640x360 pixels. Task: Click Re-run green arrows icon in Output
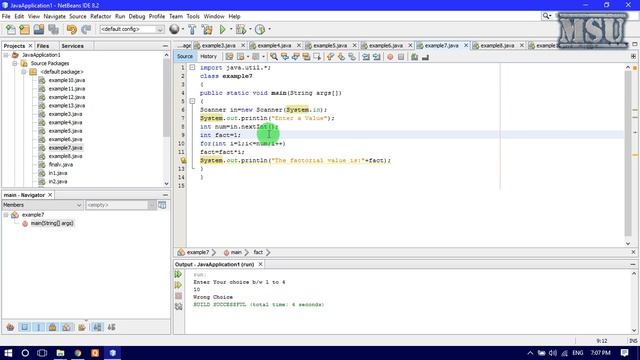178,274
